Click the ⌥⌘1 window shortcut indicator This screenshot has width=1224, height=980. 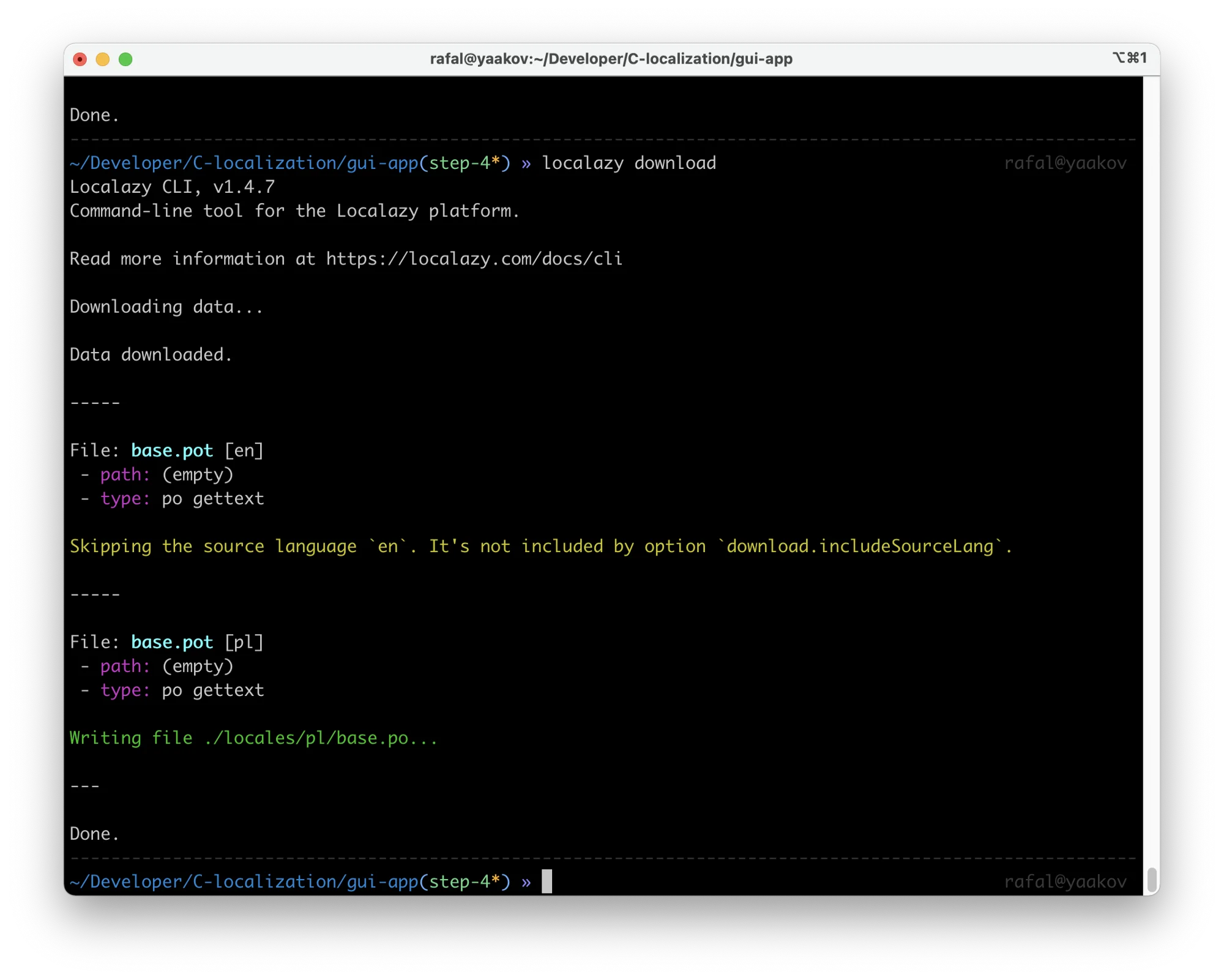coord(1129,58)
